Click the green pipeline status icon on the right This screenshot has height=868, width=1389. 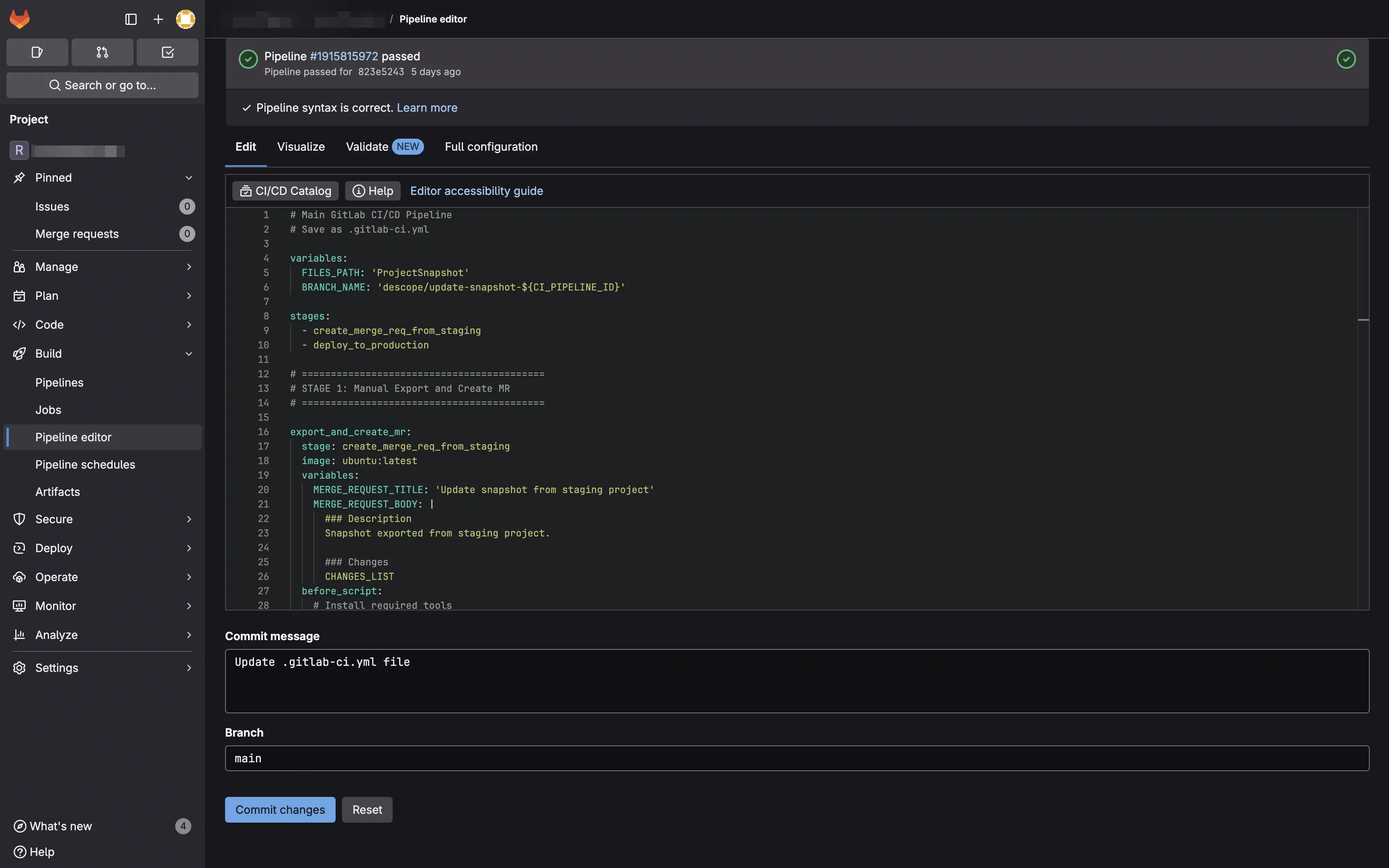(1346, 59)
